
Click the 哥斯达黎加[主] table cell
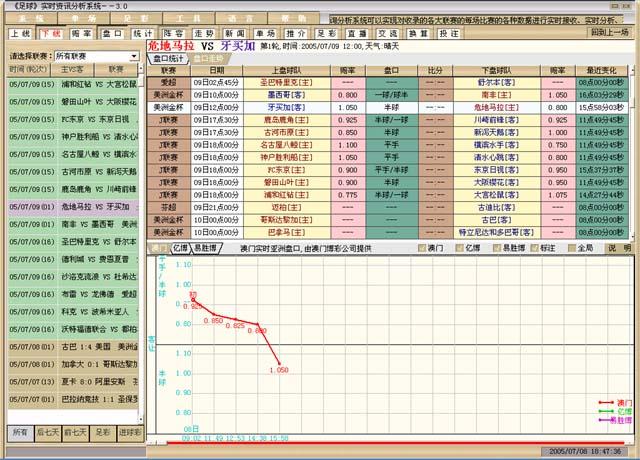(x=287, y=220)
